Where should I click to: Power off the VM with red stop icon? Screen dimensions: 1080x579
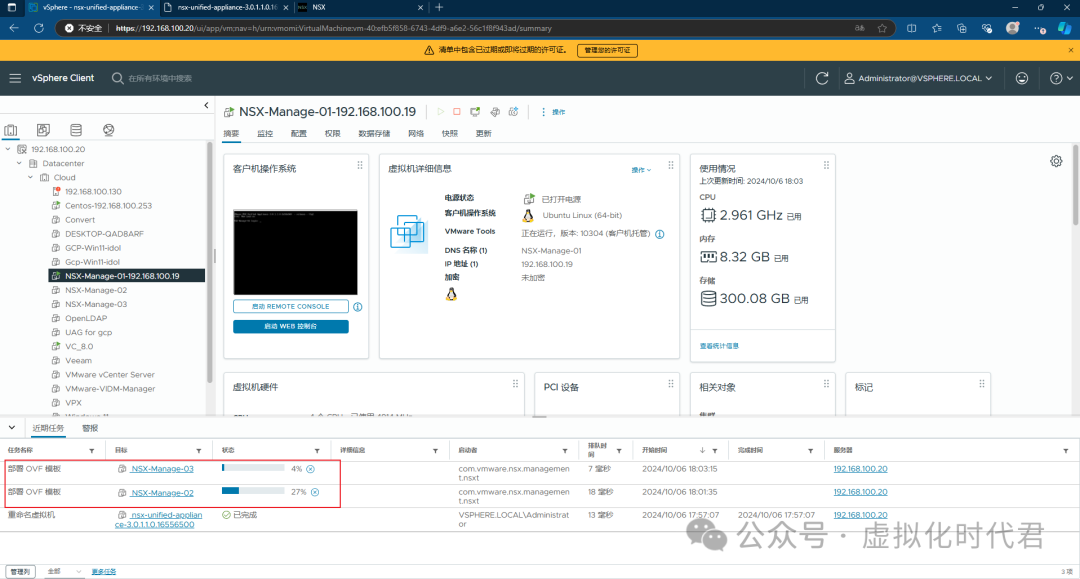tap(457, 112)
